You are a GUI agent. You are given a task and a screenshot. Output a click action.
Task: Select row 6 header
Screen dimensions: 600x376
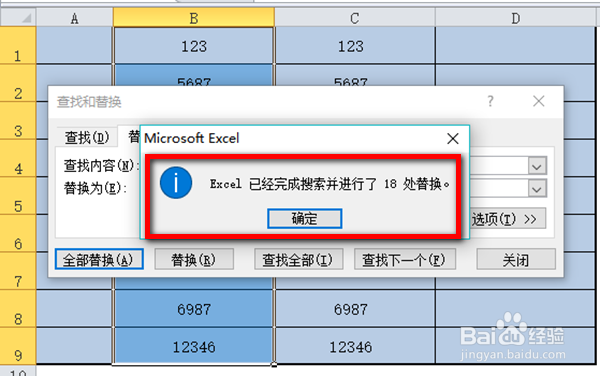click(18, 233)
